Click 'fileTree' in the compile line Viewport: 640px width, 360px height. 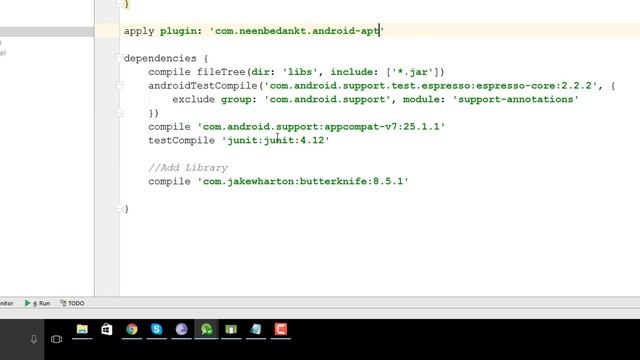tap(221, 72)
